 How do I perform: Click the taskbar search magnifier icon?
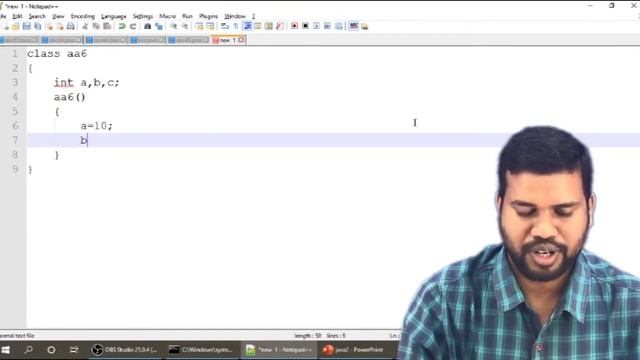tap(29, 350)
